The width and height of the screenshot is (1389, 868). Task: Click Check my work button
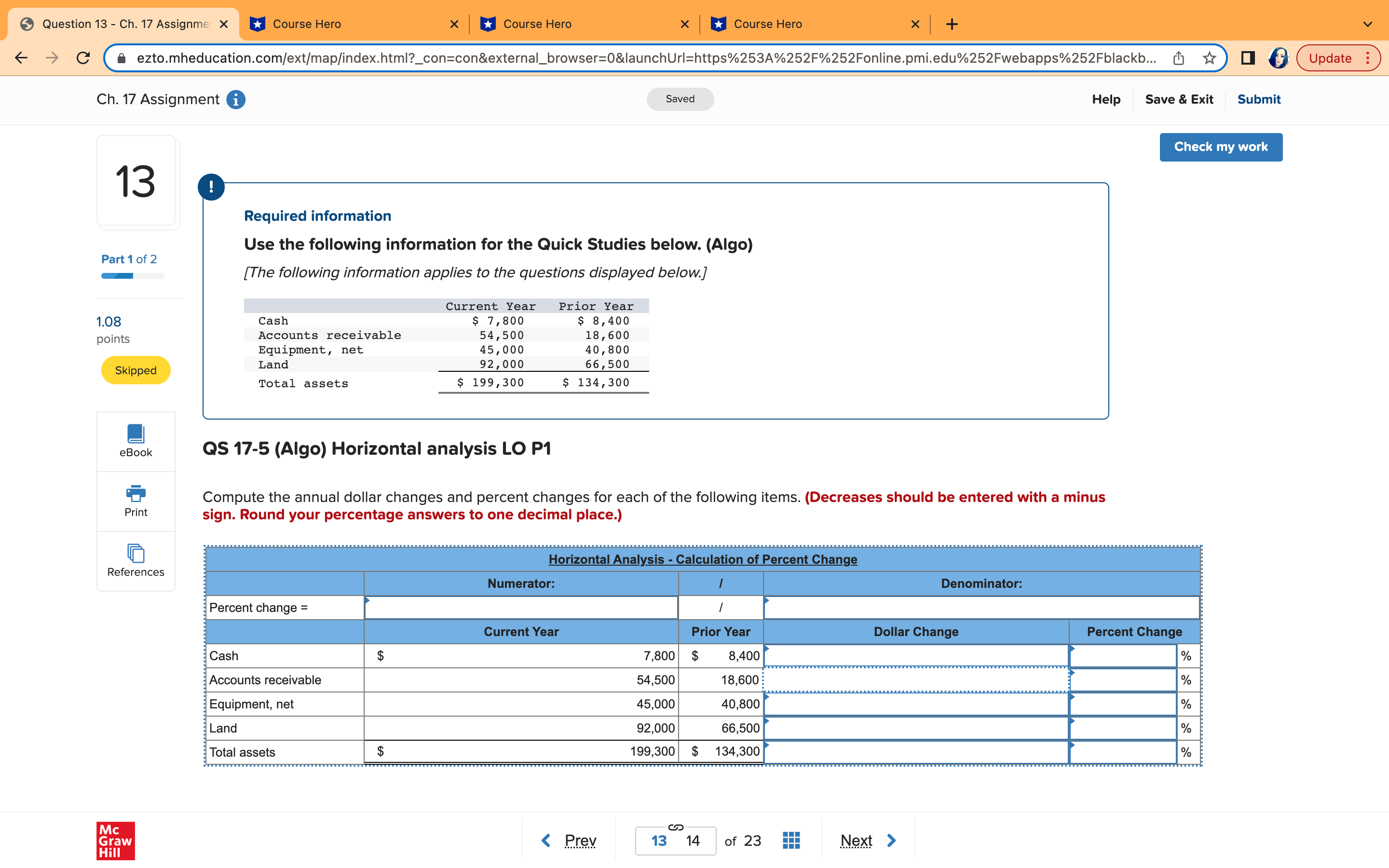(1220, 147)
